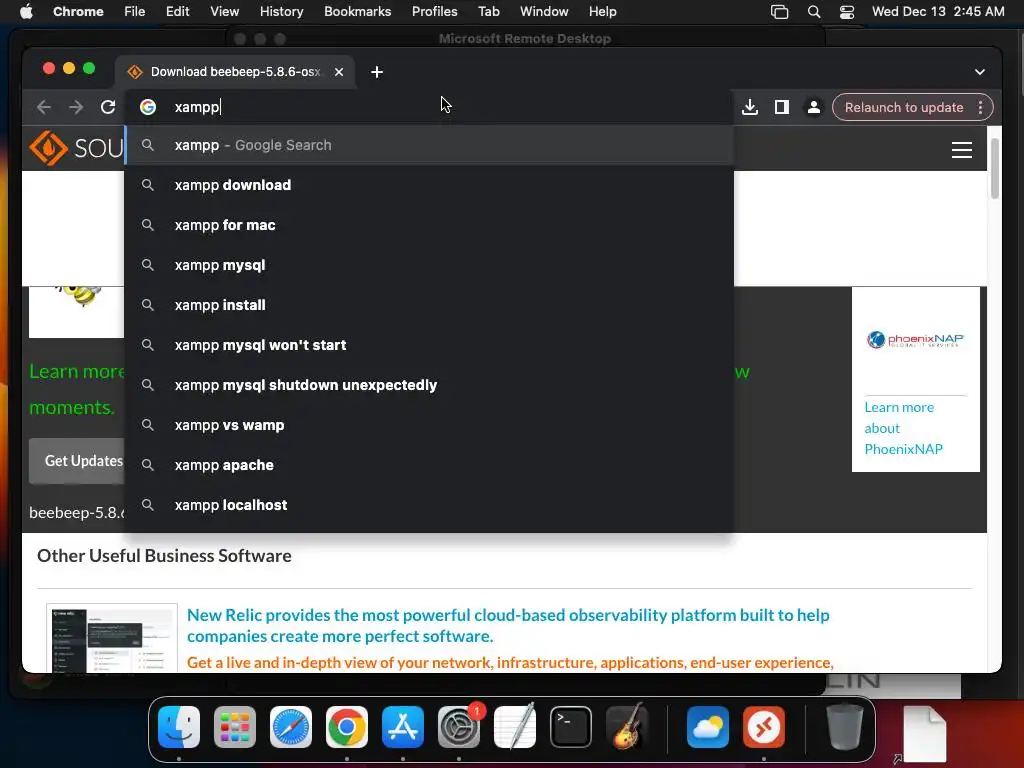The height and width of the screenshot is (768, 1024).
Task: Toggle the Chrome side panel icon
Action: click(782, 107)
